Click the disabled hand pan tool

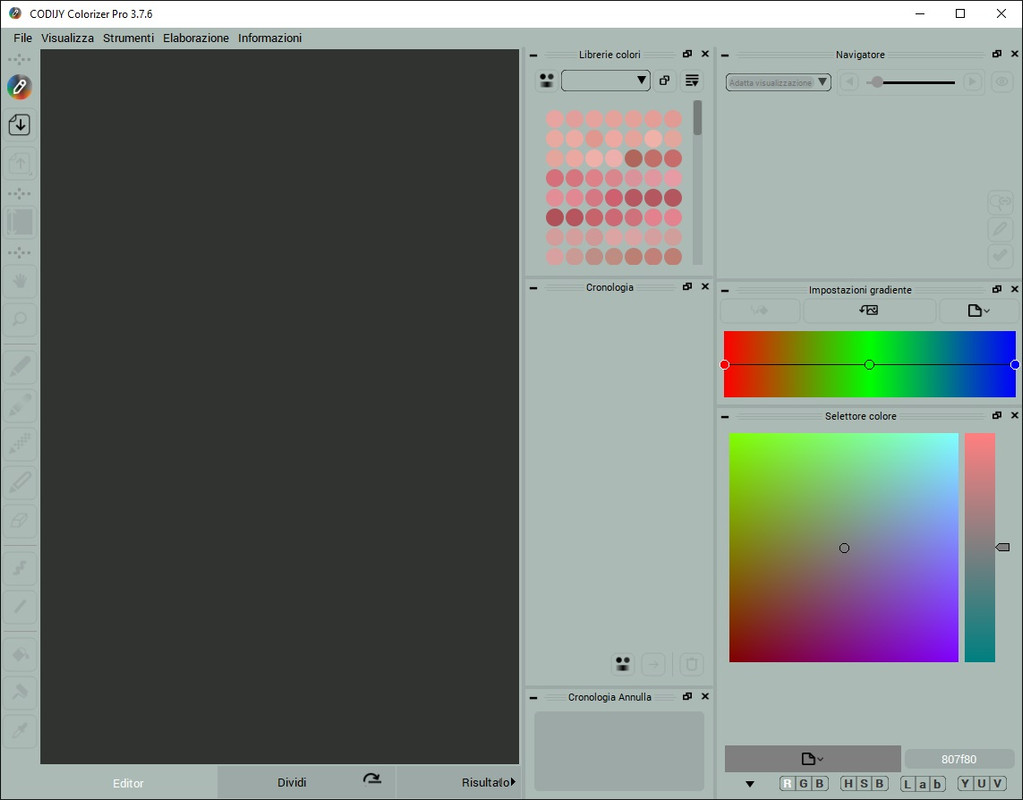pyautogui.click(x=20, y=281)
